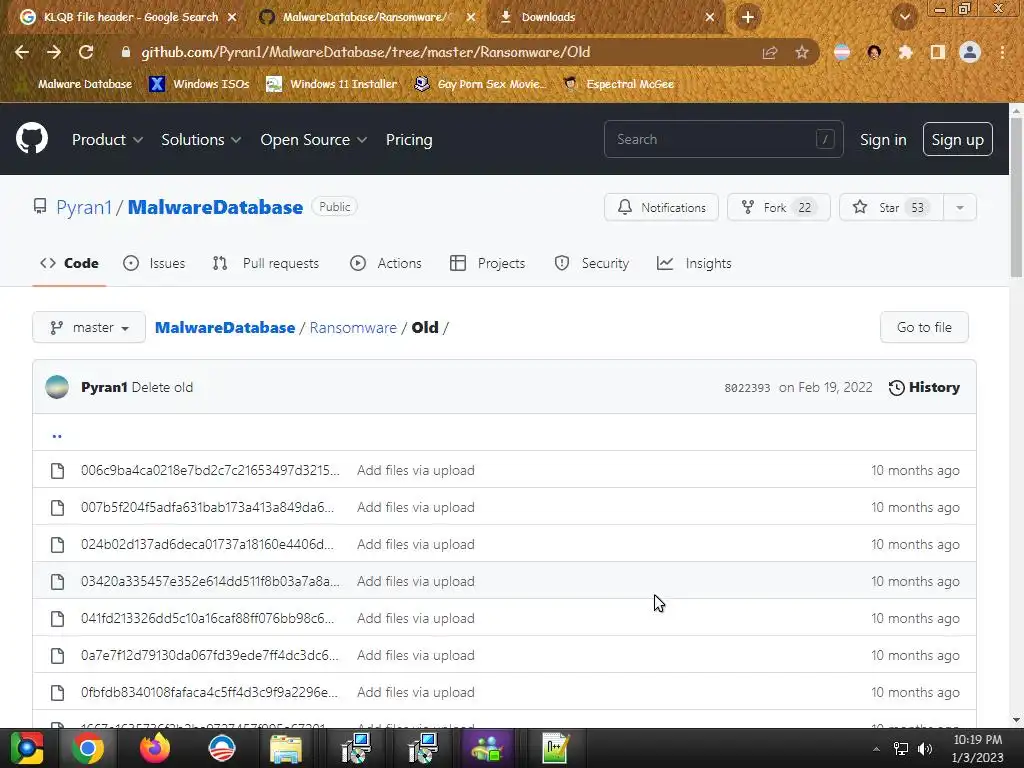This screenshot has height=768, width=1024.
Task: Switch to the Issues tab
Action: click(x=154, y=263)
